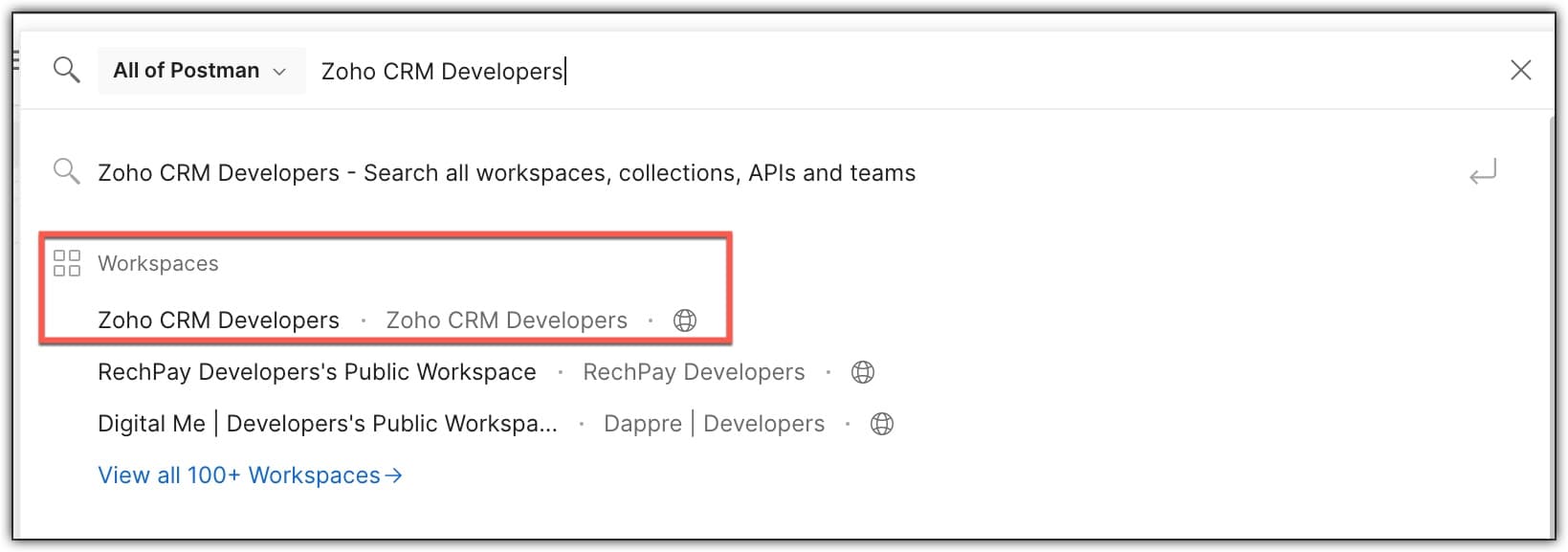The height and width of the screenshot is (552, 1568).
Task: Follow the View all 100+ Workspaces link
Action: (250, 475)
